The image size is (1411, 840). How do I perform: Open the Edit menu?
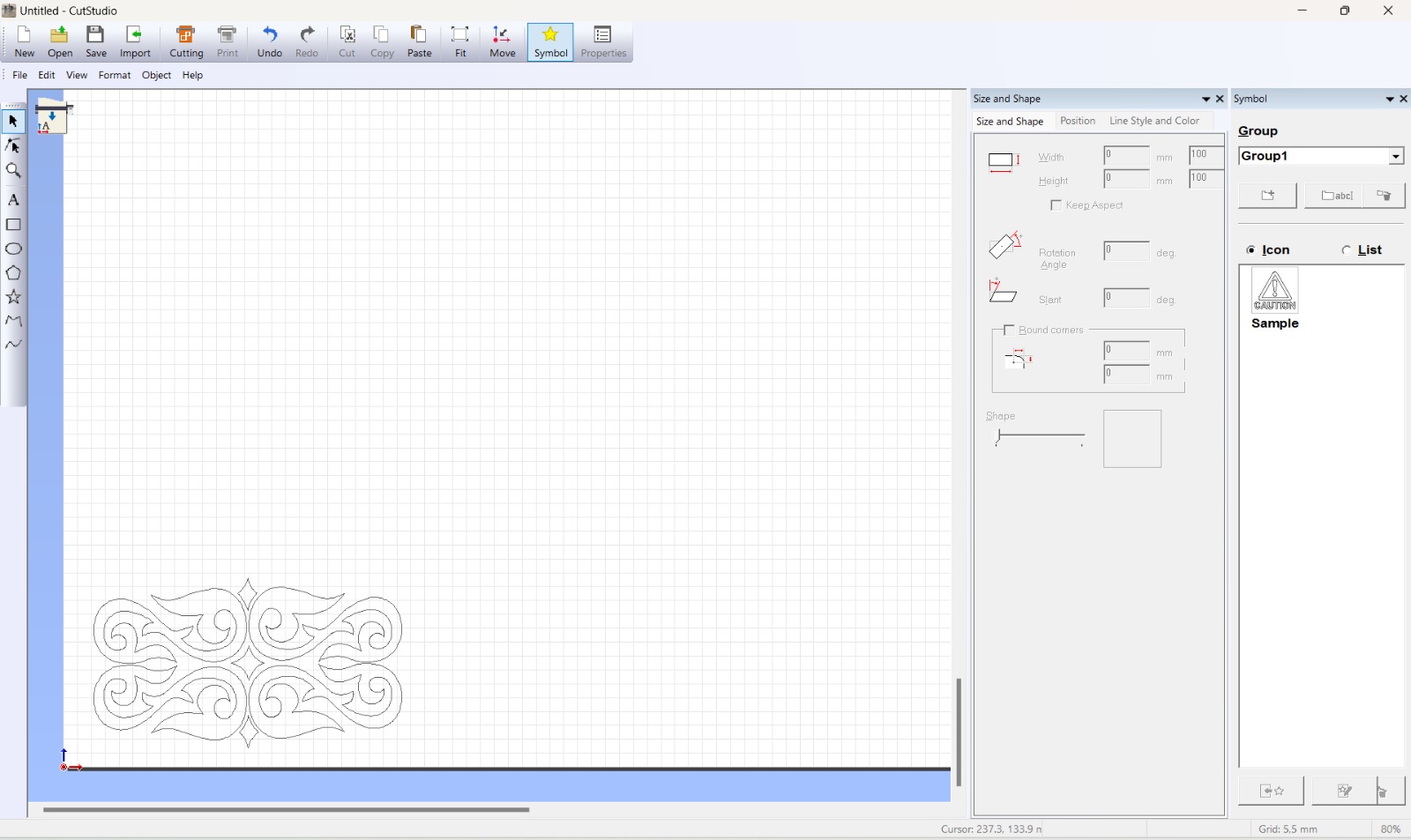coord(47,76)
